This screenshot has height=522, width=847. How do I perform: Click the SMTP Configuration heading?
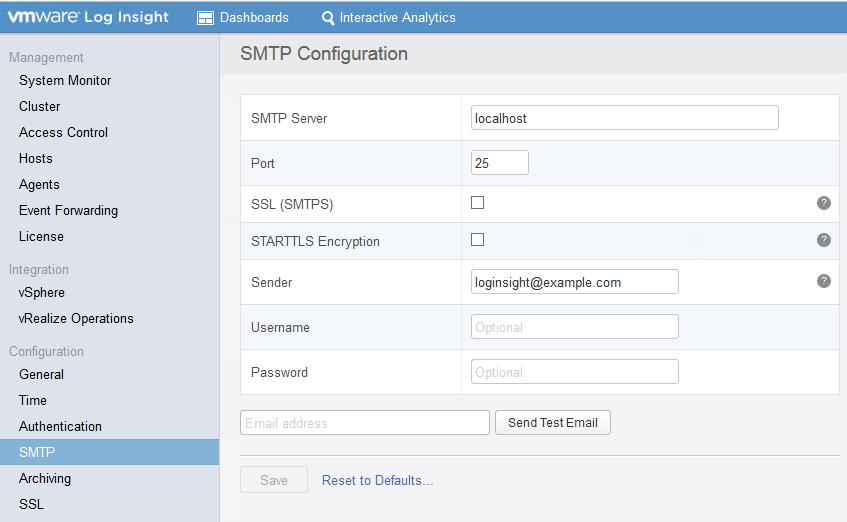point(324,53)
